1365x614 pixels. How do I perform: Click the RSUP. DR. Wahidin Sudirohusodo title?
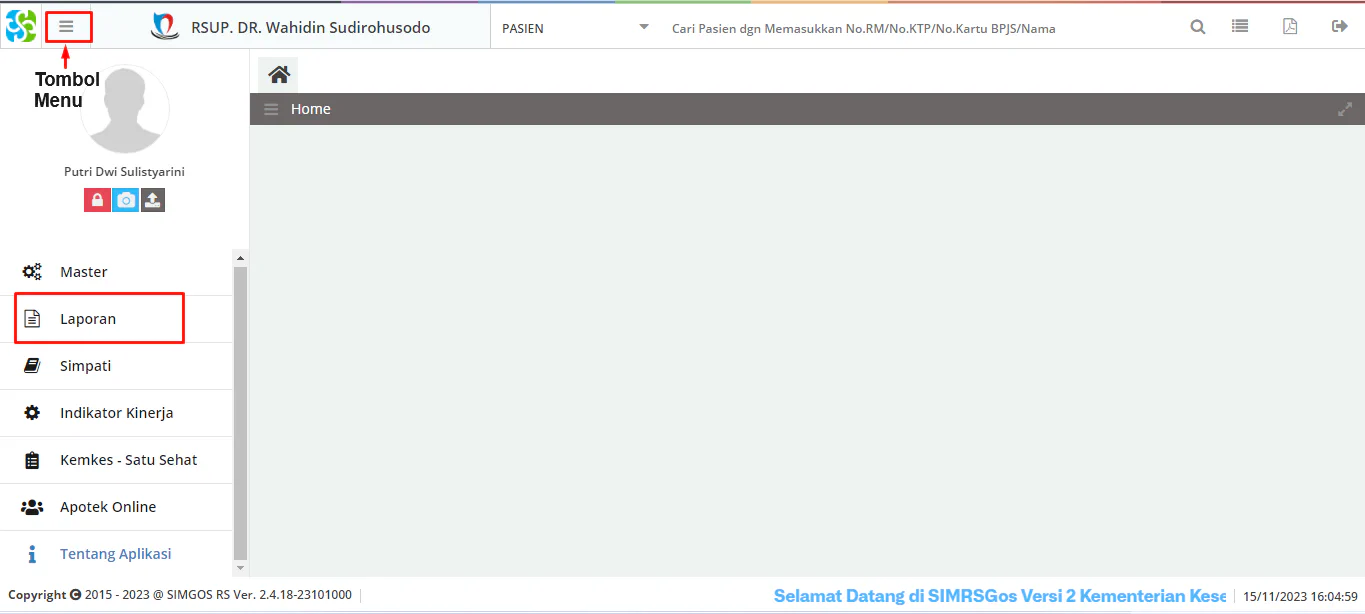pyautogui.click(x=311, y=28)
